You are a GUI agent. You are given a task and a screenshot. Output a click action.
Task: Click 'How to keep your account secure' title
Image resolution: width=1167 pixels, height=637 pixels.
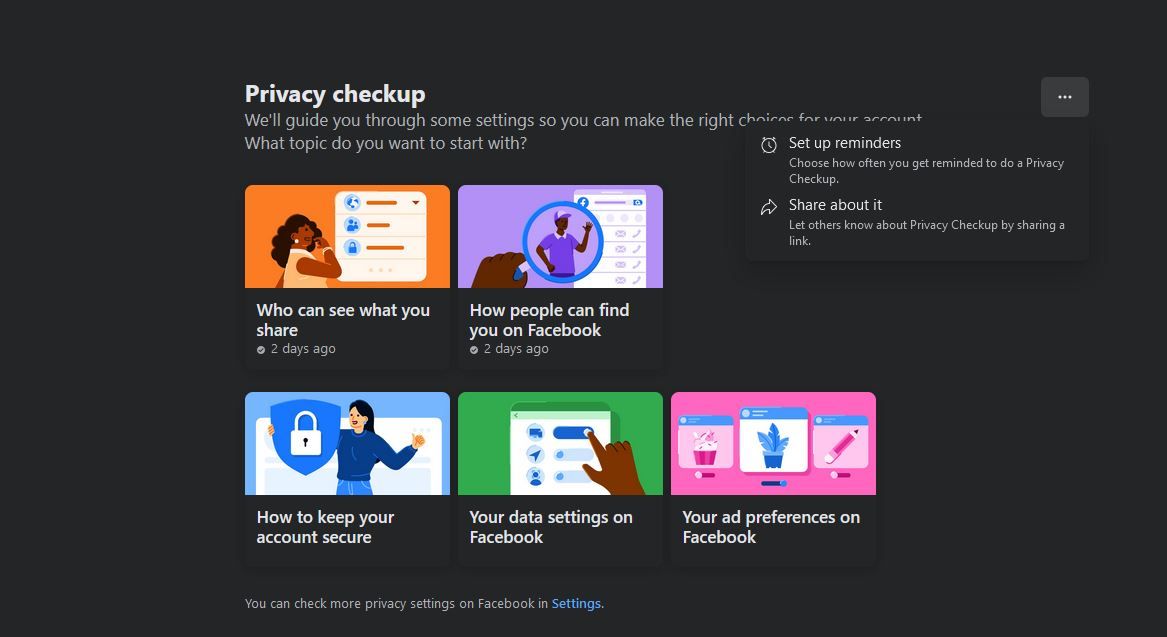(x=325, y=527)
